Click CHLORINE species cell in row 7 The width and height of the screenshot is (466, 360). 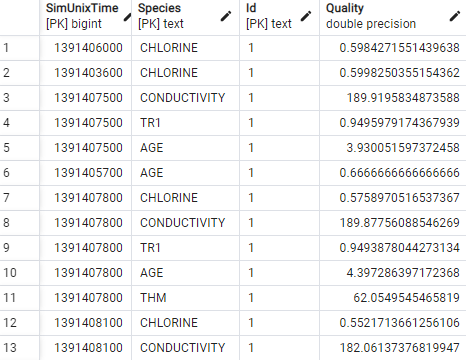[186, 198]
